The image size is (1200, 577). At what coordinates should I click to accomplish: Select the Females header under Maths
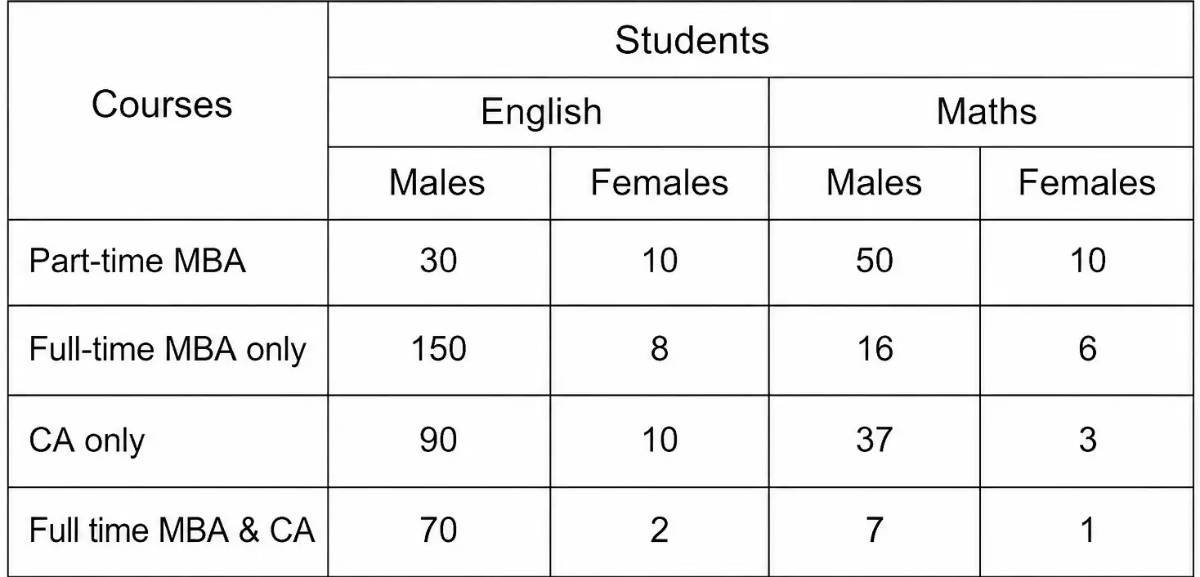tap(1088, 183)
